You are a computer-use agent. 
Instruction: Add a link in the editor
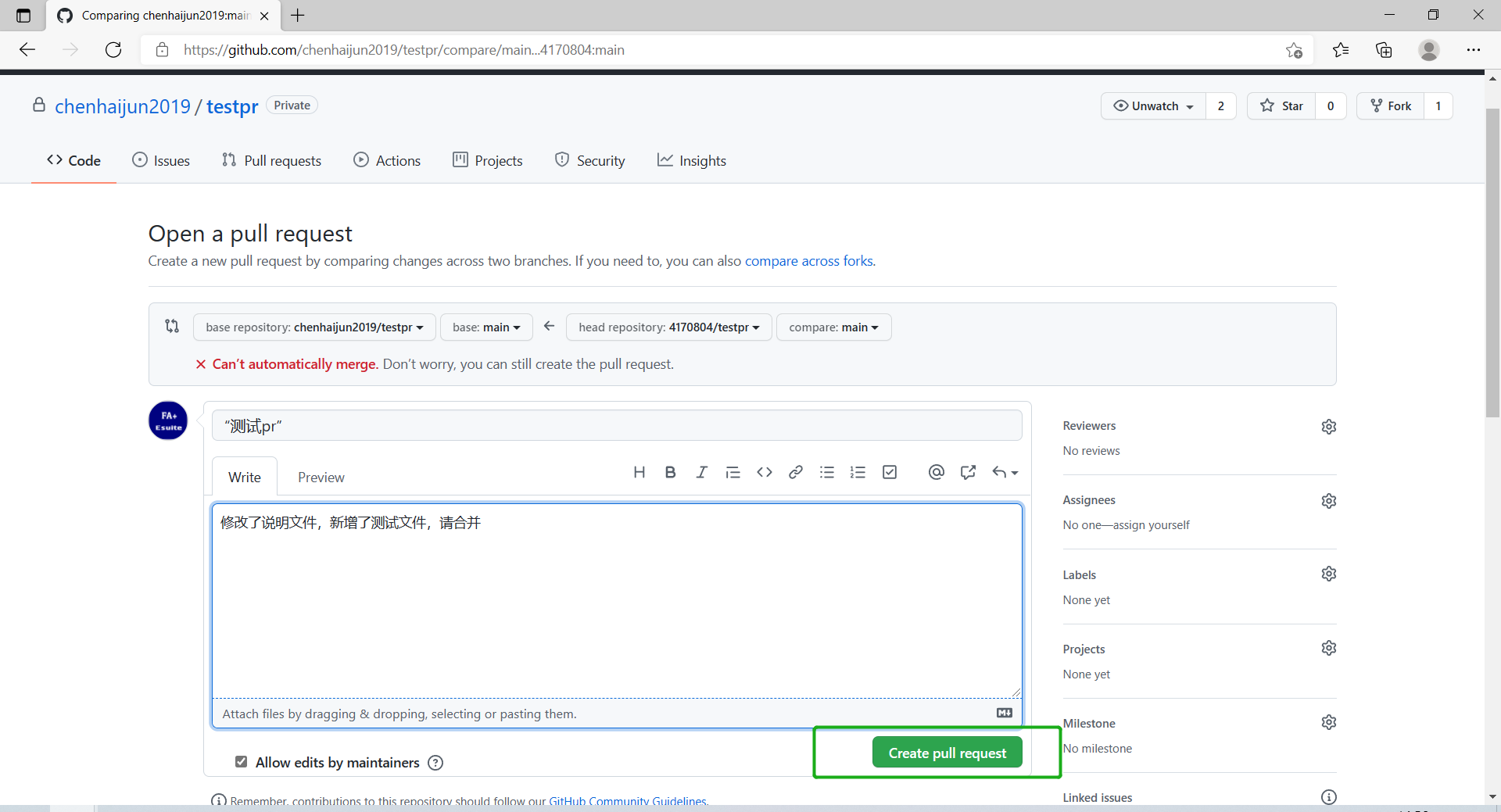tap(796, 472)
